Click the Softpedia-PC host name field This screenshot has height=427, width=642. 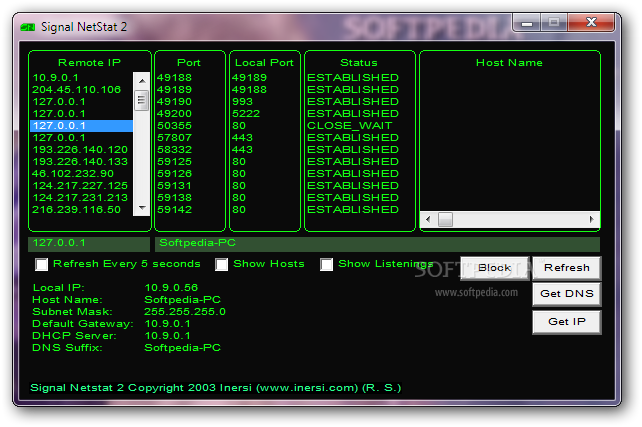pos(377,243)
